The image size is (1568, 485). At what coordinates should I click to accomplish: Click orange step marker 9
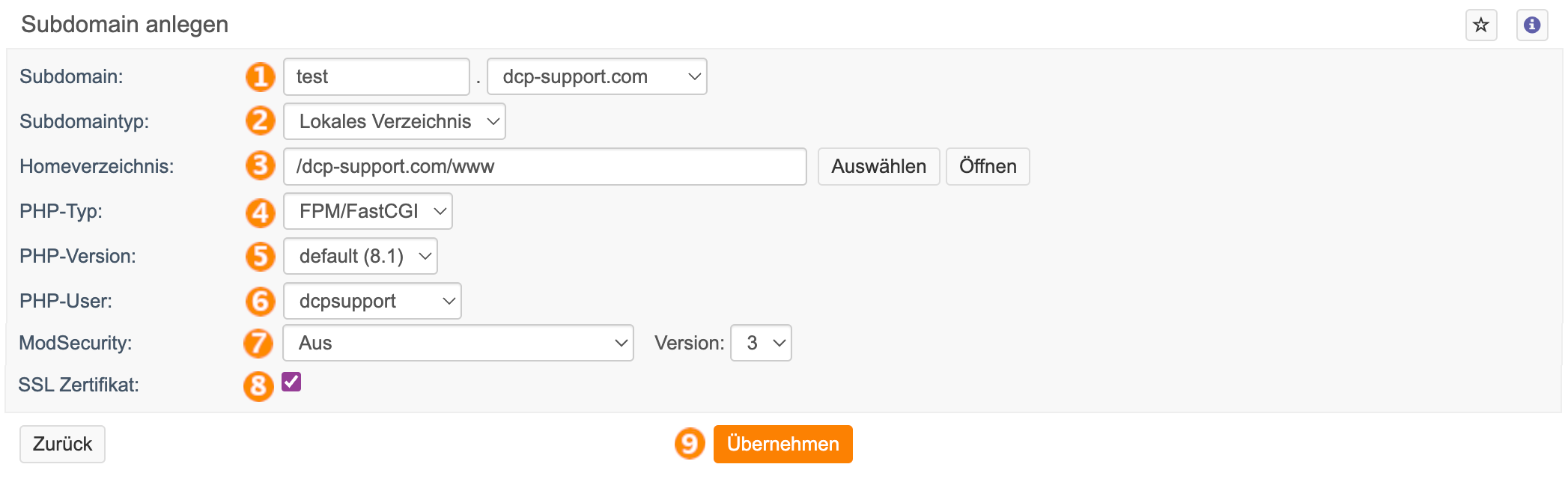click(x=690, y=444)
